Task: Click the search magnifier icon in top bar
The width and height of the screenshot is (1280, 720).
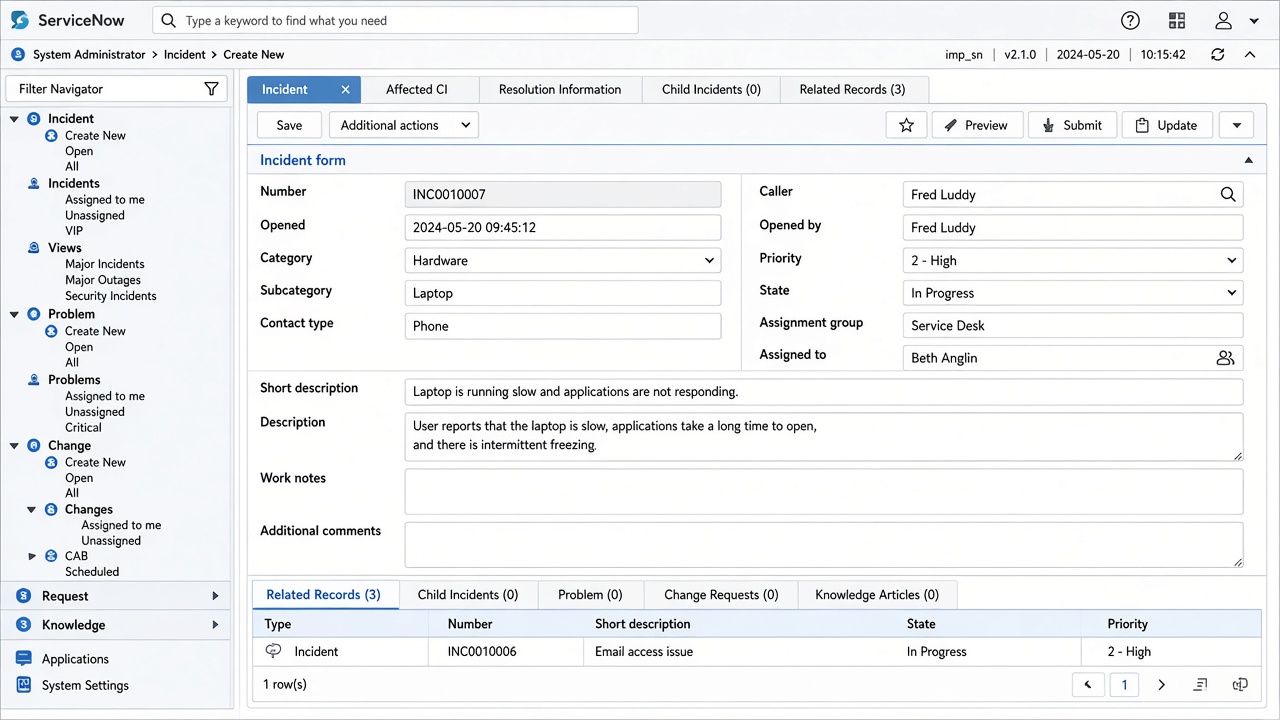Action: [x=169, y=20]
